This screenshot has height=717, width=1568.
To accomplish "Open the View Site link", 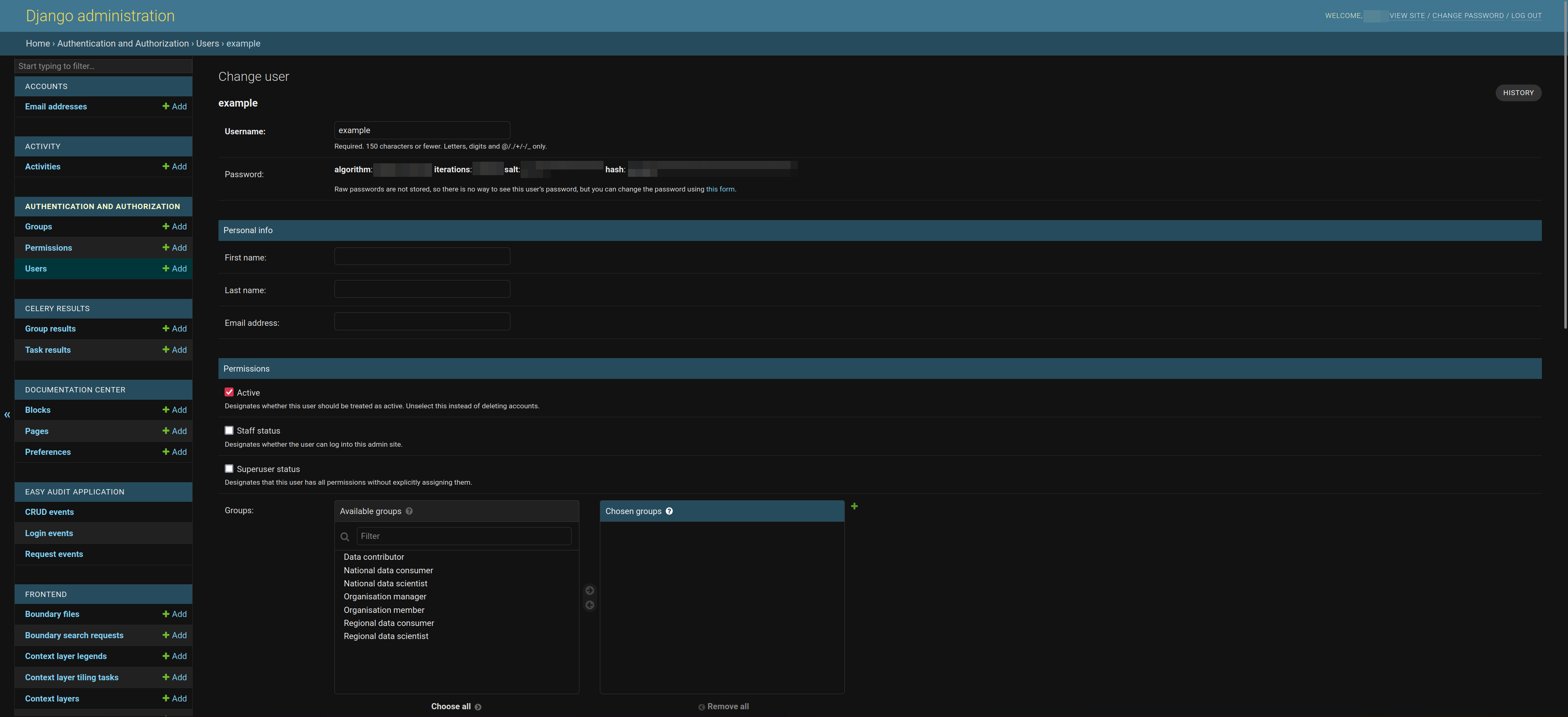I will 1407,16.
